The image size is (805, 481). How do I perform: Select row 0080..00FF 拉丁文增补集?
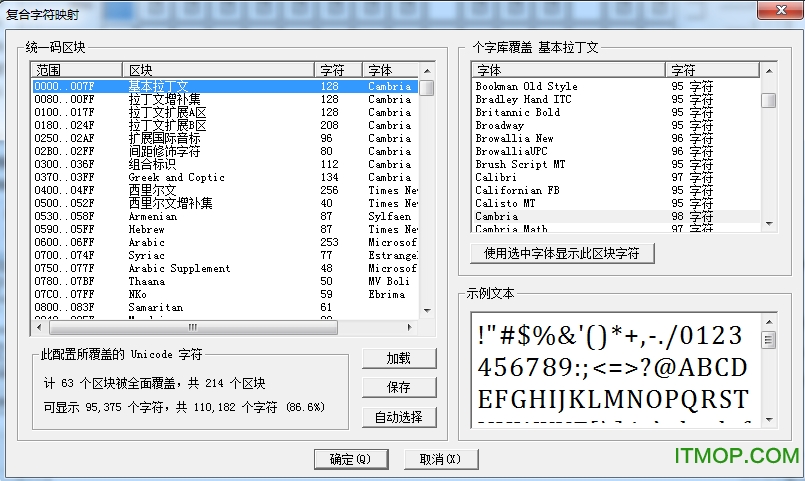225,99
